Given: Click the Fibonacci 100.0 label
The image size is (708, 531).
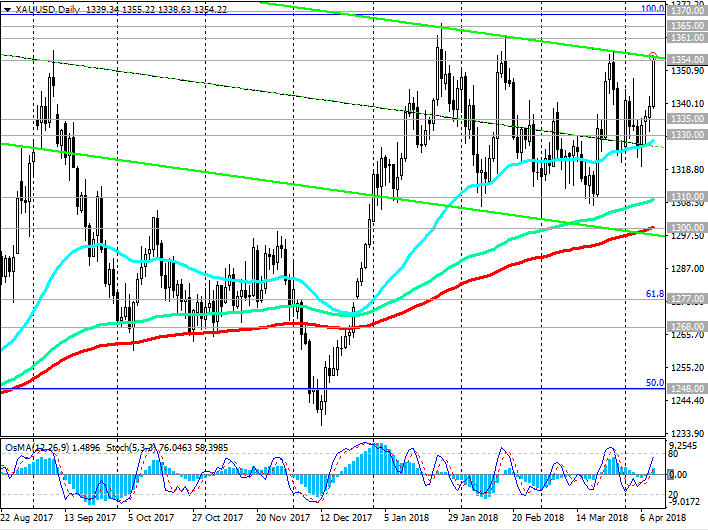Looking at the screenshot, I should (x=653, y=9).
